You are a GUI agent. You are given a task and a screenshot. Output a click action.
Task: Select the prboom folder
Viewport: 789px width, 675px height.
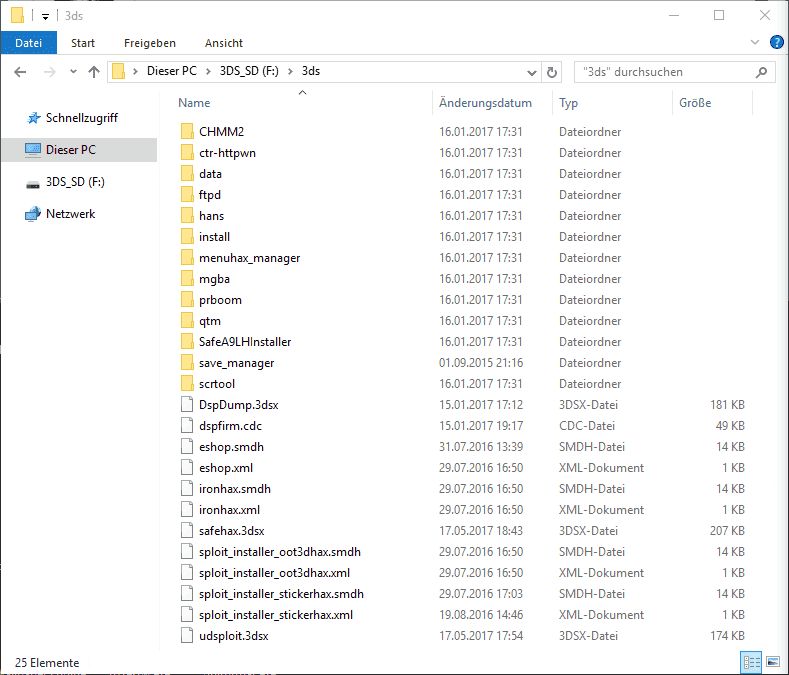pyautogui.click(x=220, y=300)
